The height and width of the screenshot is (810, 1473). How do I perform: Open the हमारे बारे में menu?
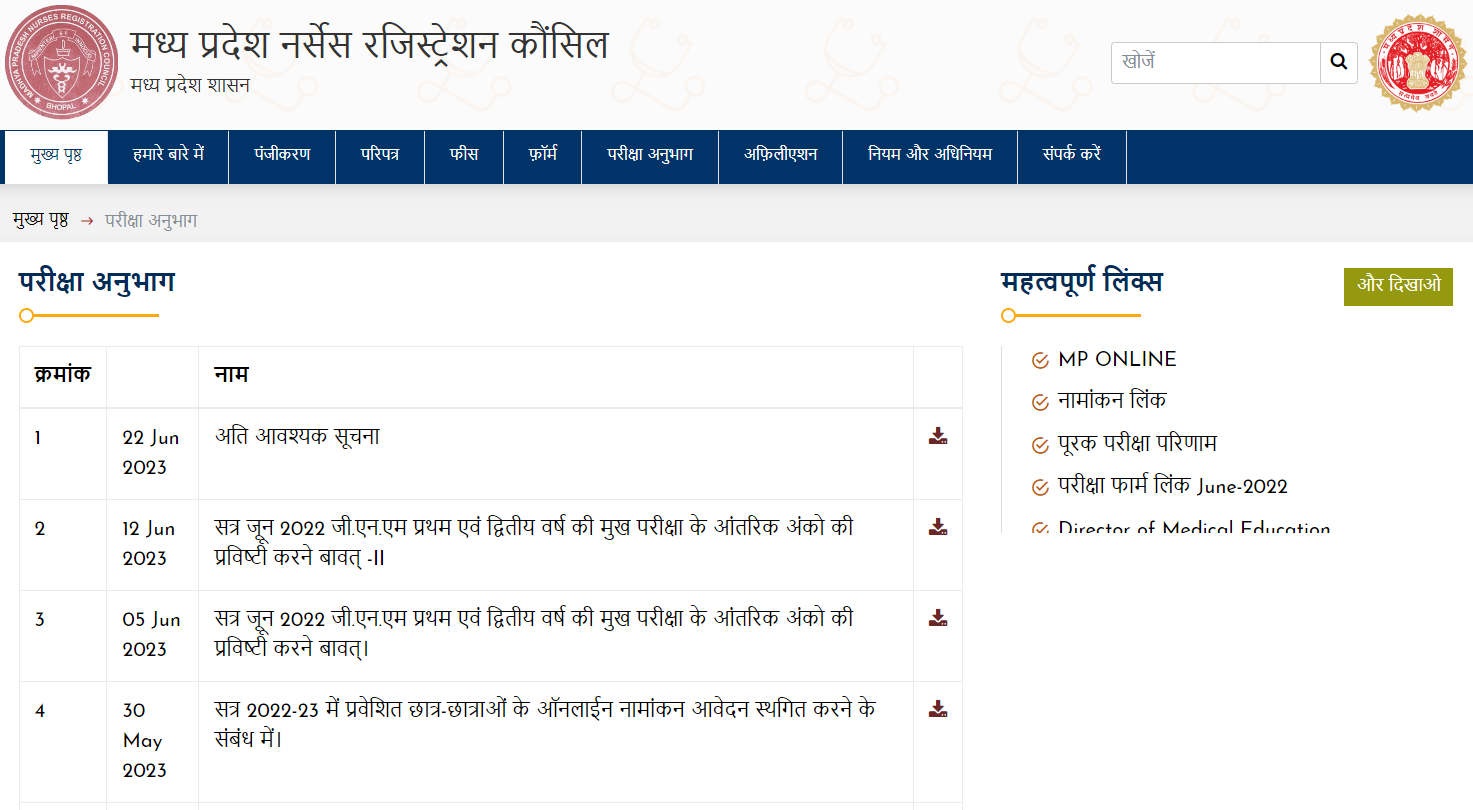click(168, 155)
